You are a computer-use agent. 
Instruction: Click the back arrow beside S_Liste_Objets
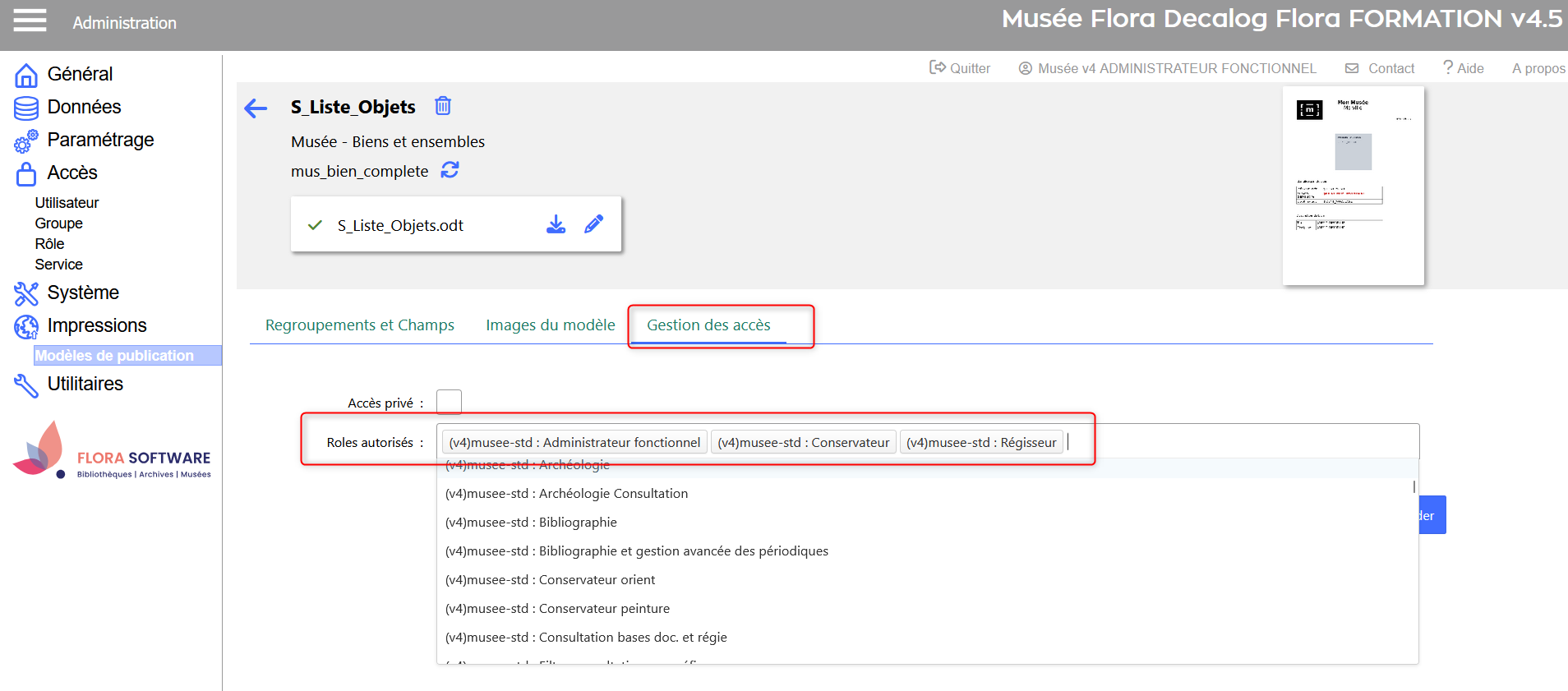coord(256,108)
